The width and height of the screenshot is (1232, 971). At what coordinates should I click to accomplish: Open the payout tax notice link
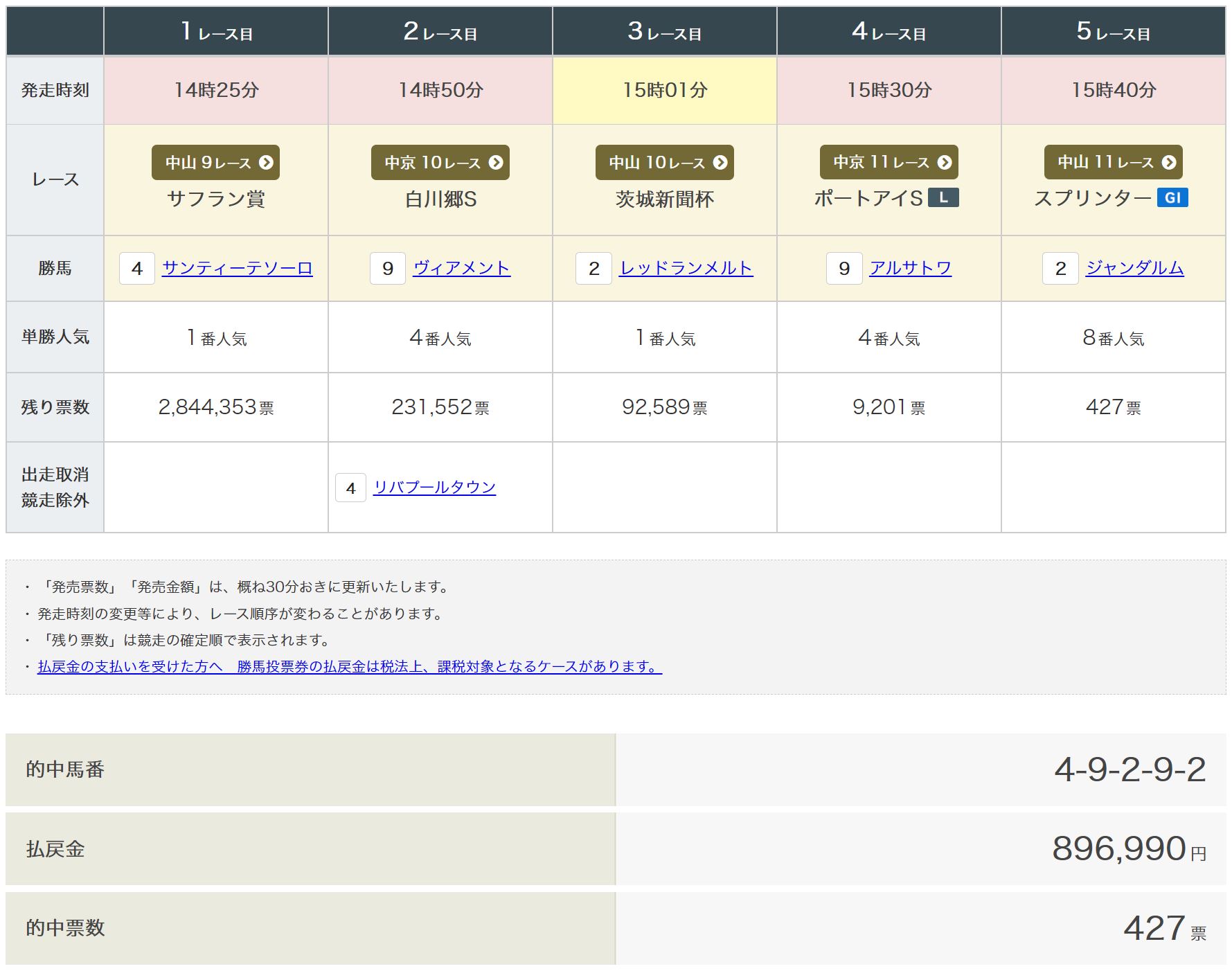(x=350, y=666)
